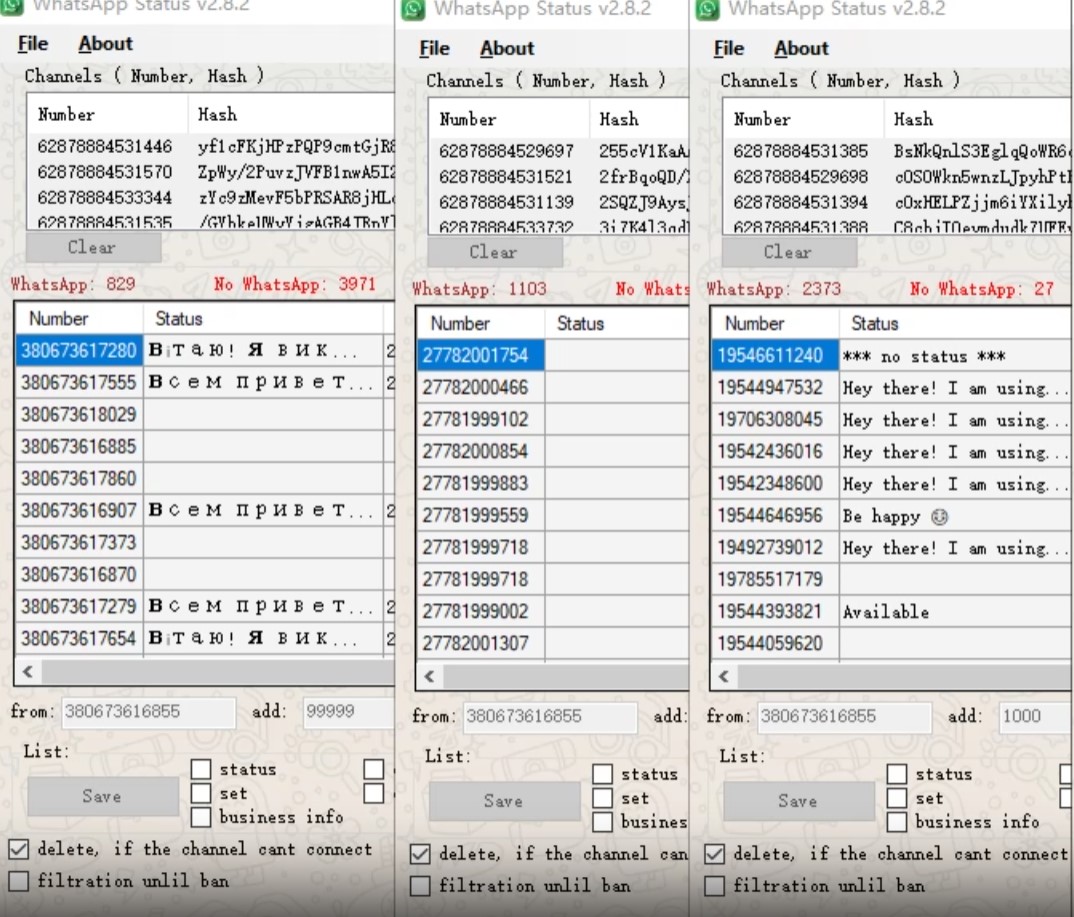The height and width of the screenshot is (917, 1074).
Task: Open About menu in left window
Action: (105, 44)
